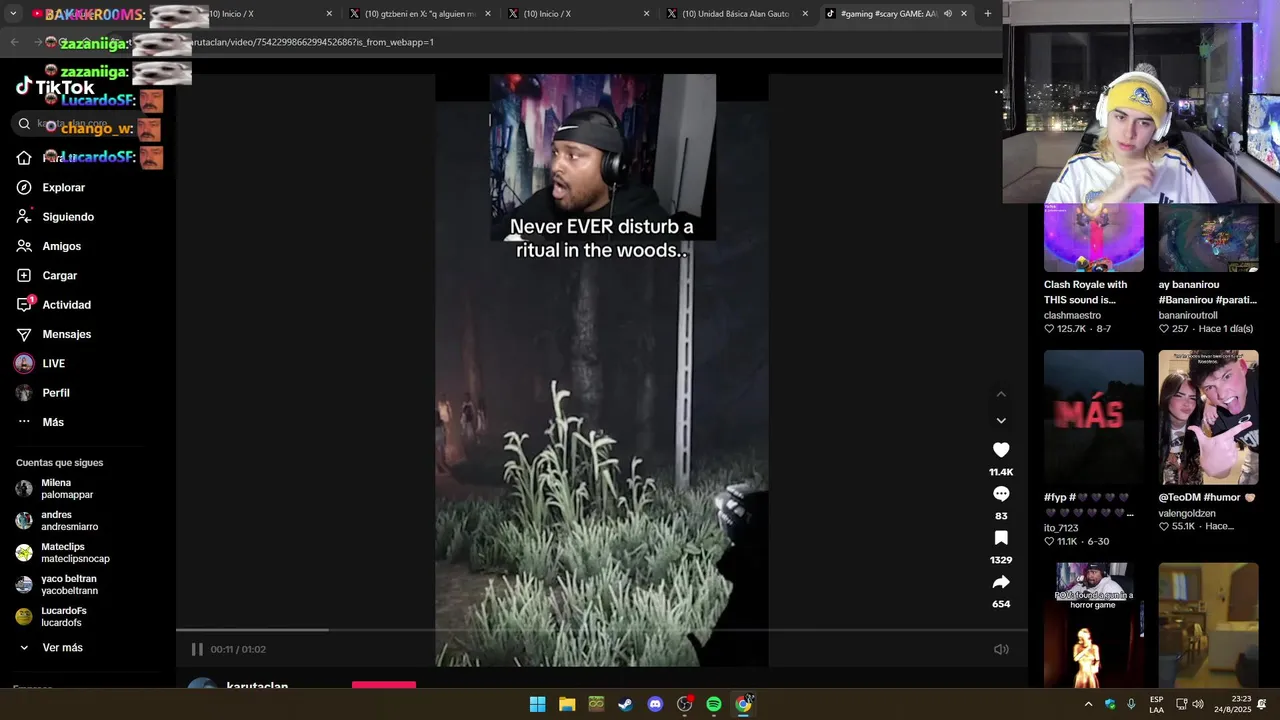Screen dimensions: 1280x720
Task: Close the gtzbeni en X tab
Action: [x=488, y=14]
